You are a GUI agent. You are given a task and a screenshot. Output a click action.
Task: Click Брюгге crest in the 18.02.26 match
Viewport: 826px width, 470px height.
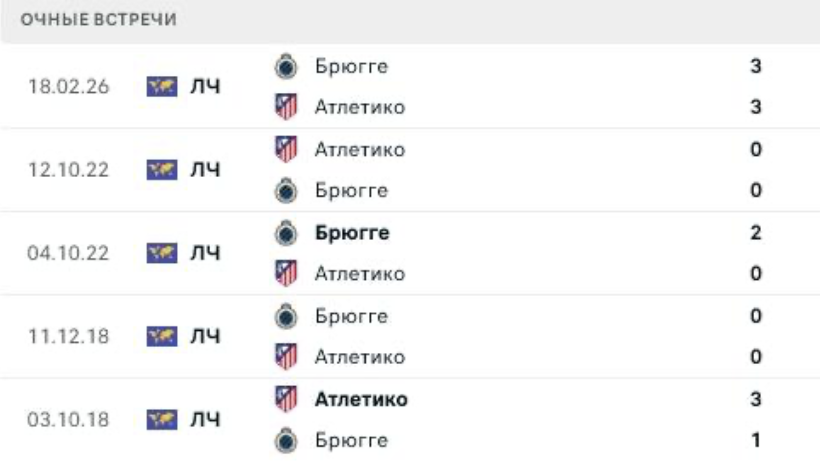point(286,67)
